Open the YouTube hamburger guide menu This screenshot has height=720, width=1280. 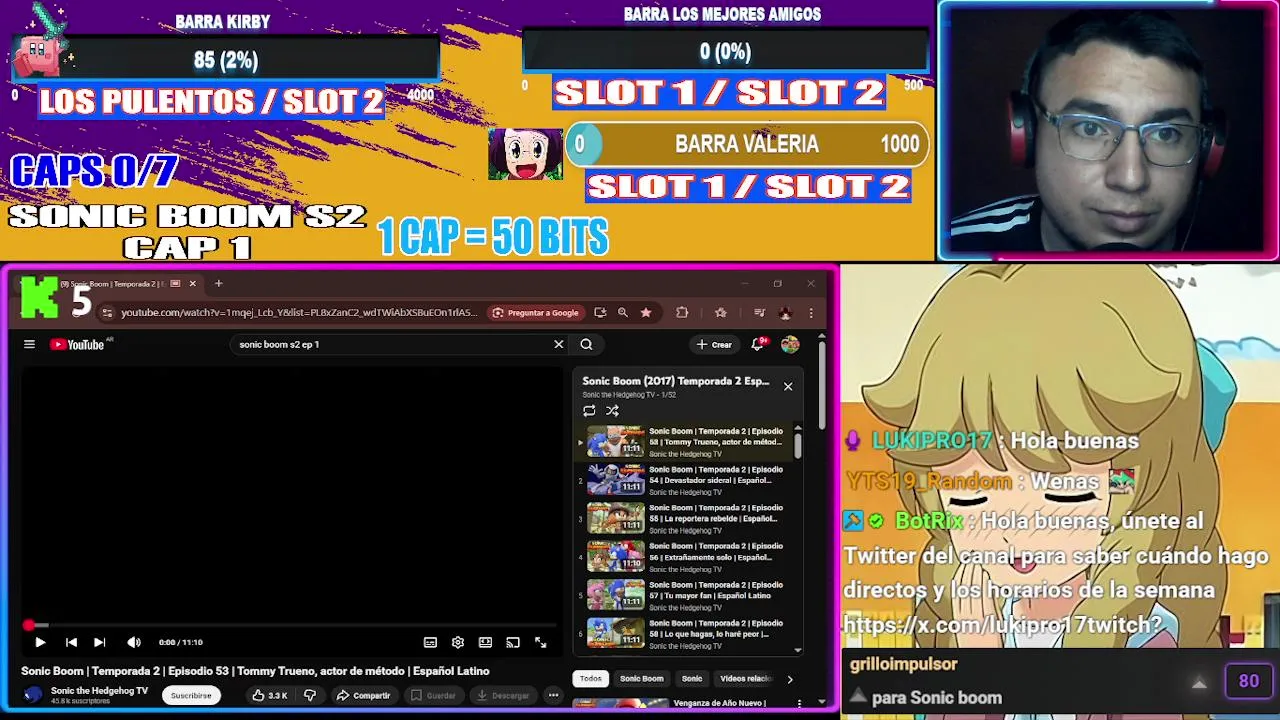click(29, 344)
